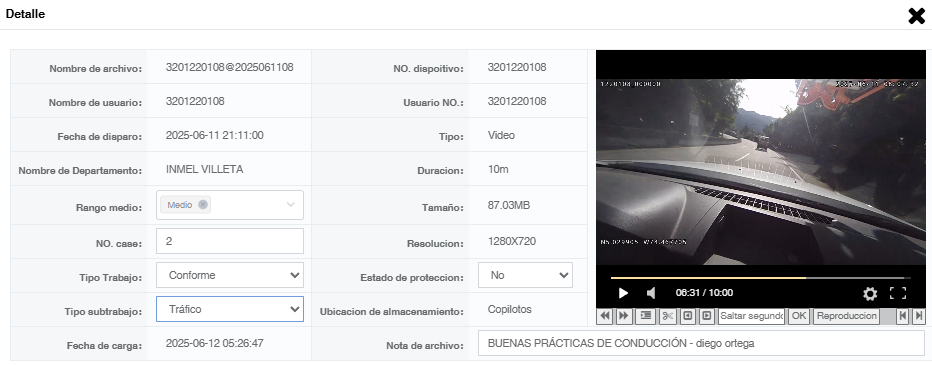Click the OK button
The width and height of the screenshot is (932, 366).
[x=799, y=316]
